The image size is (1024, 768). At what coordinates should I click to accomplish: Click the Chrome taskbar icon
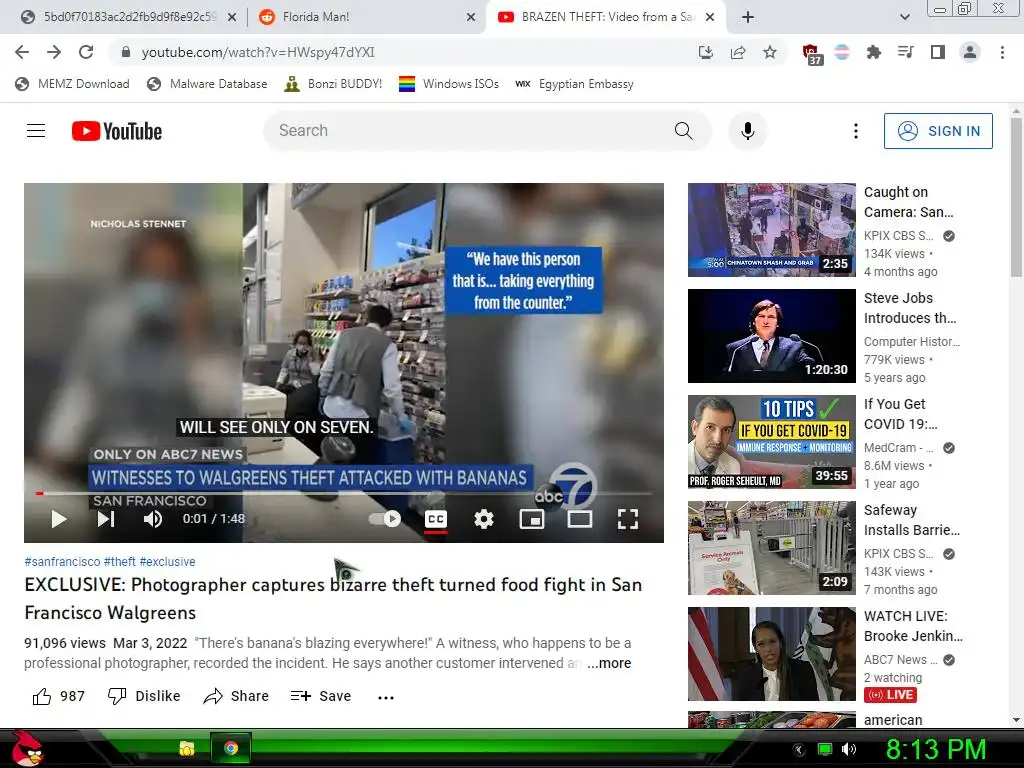(231, 748)
